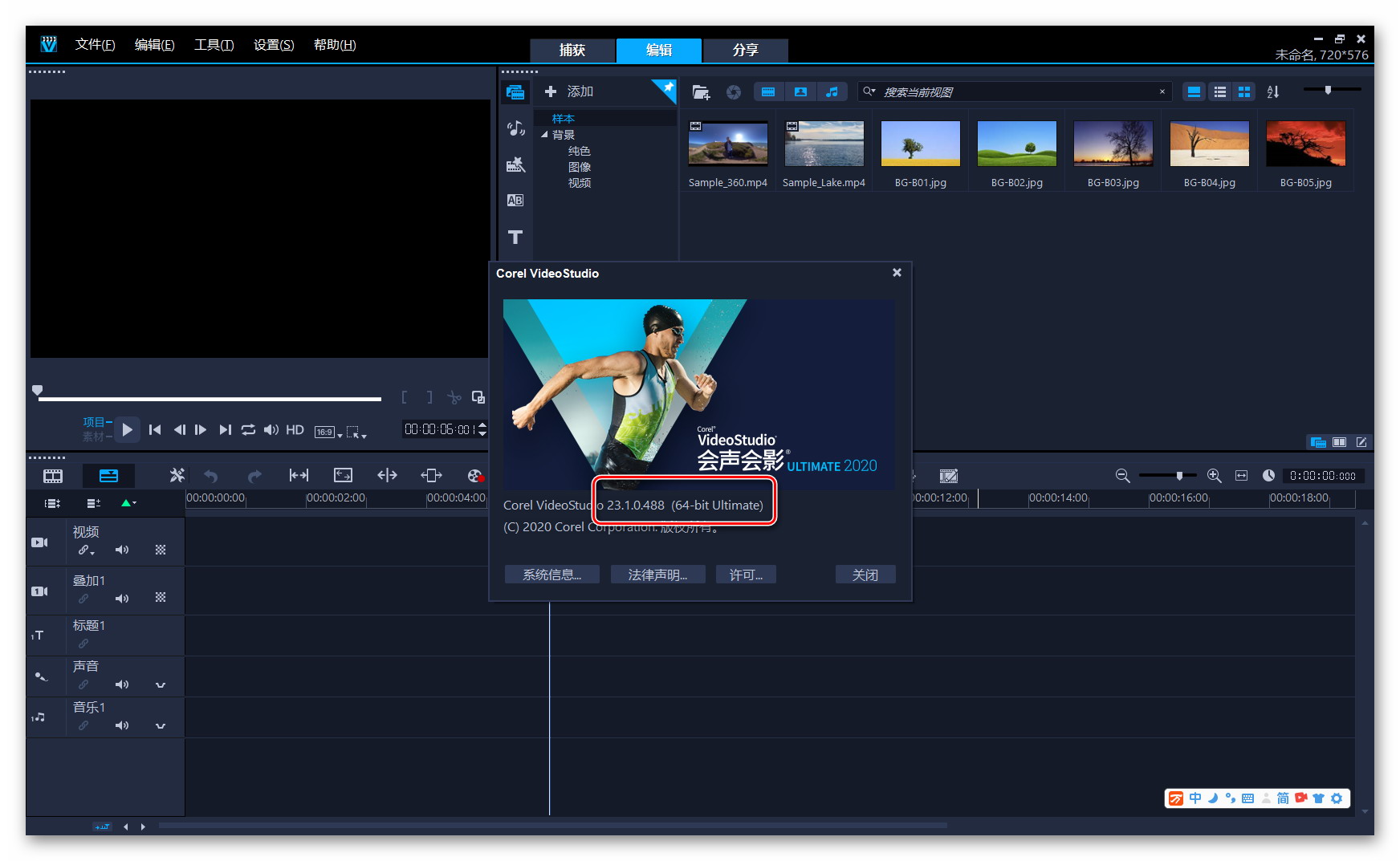
Task: Open the audio/sound library panel icon
Action: pos(515,128)
